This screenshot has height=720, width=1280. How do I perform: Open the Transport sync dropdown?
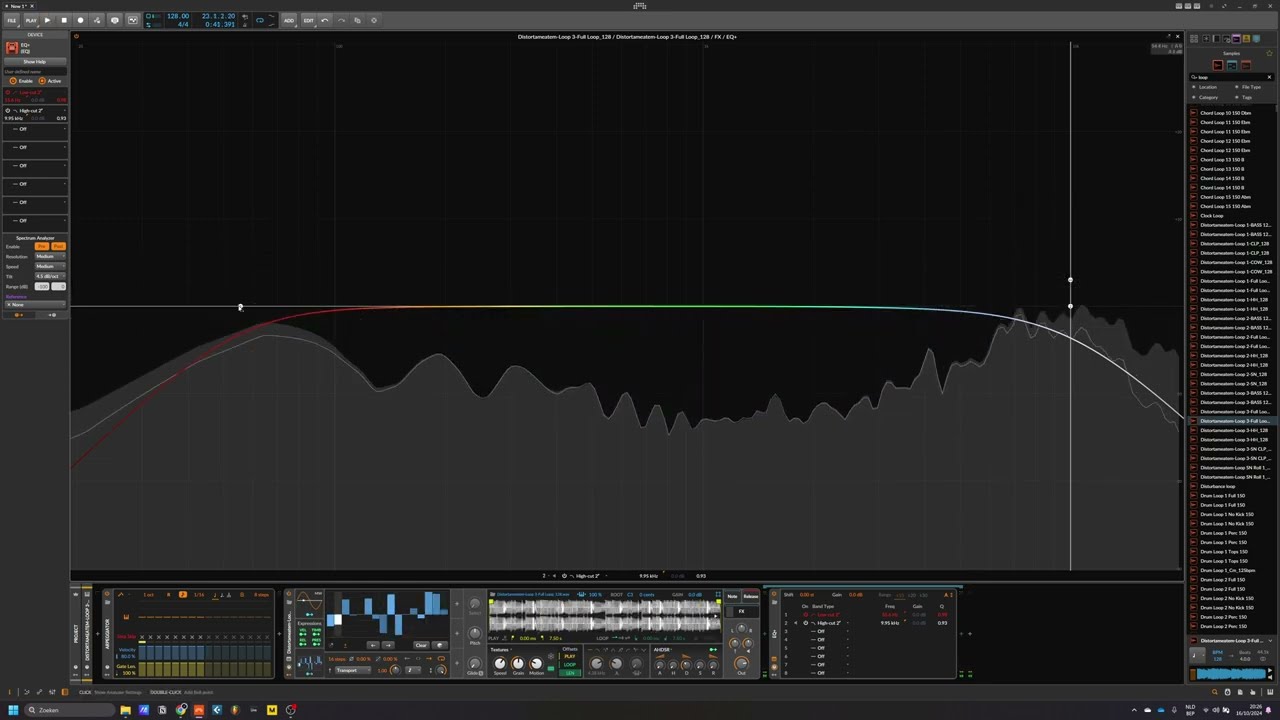tap(353, 670)
